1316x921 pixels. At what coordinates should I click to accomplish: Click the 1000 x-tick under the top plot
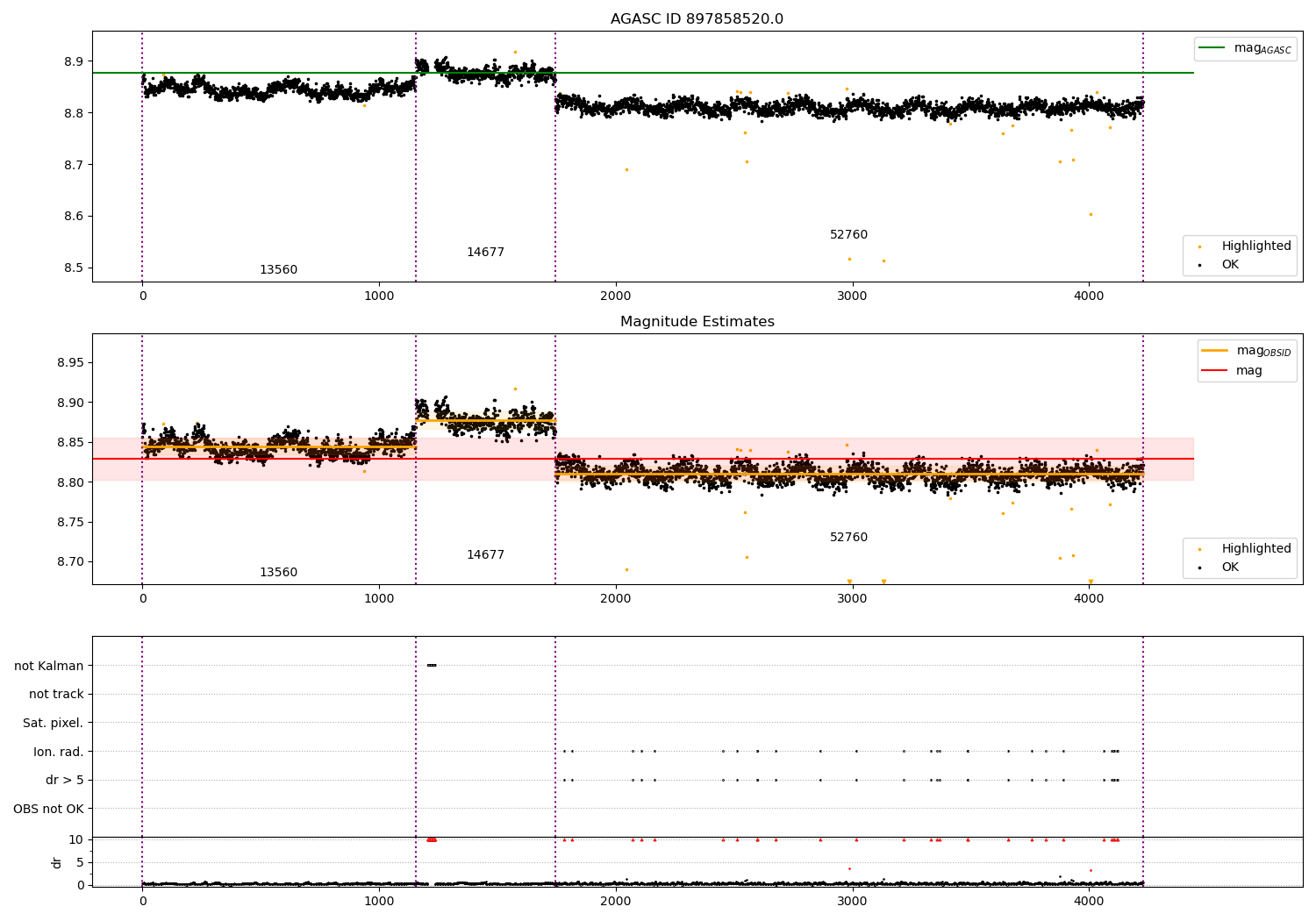tap(379, 296)
